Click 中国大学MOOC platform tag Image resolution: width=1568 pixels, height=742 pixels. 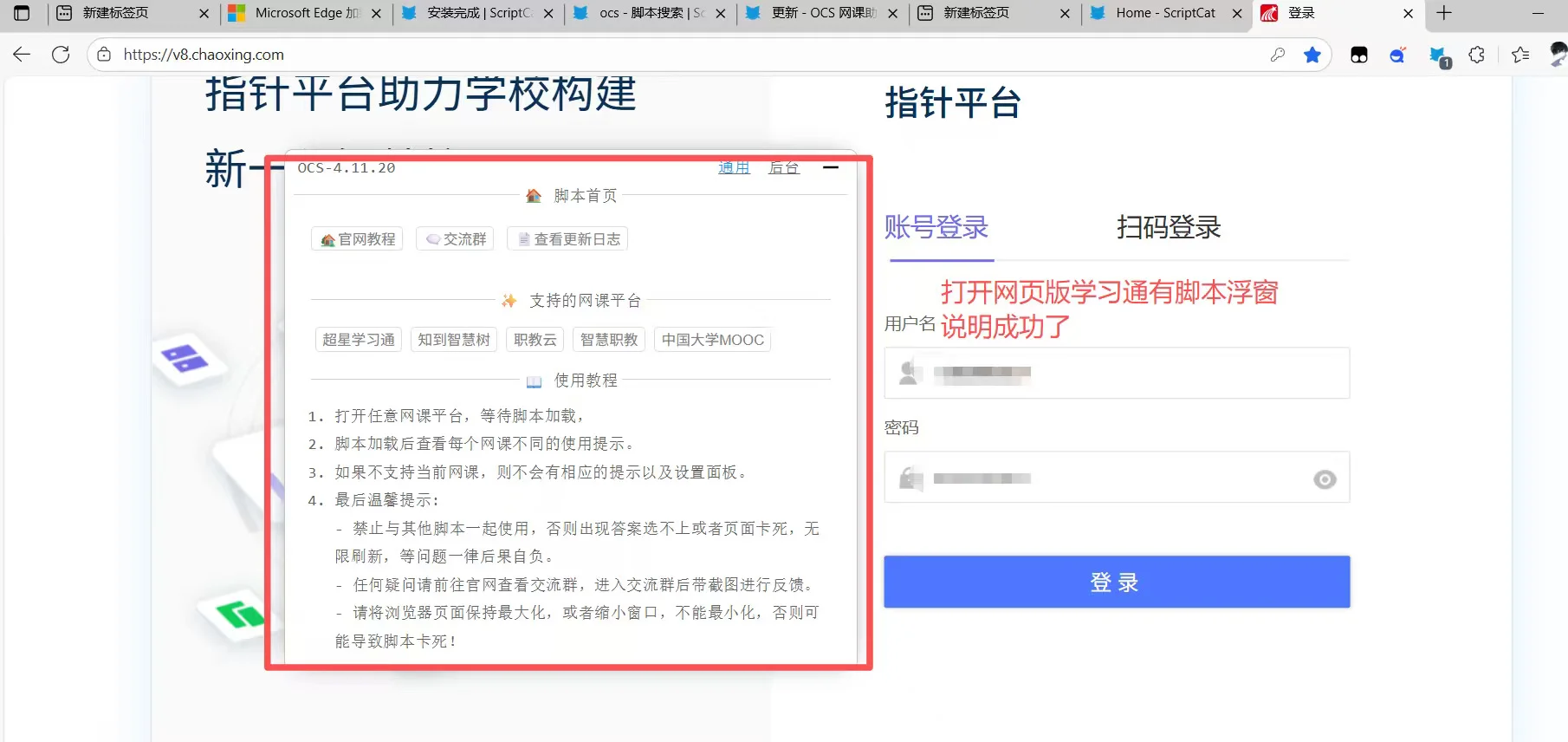(x=713, y=340)
